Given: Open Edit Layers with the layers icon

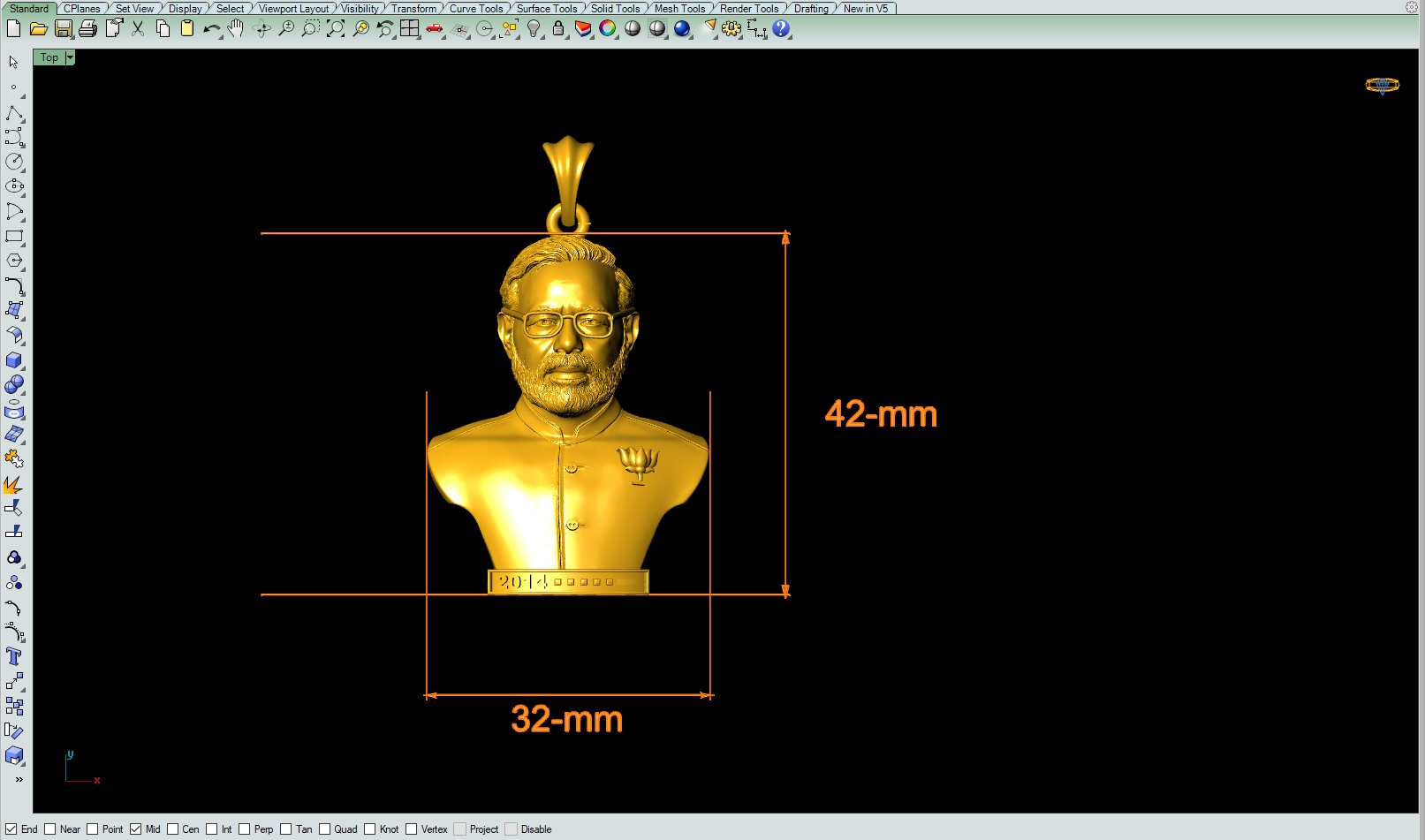Looking at the screenshot, I should (x=583, y=28).
